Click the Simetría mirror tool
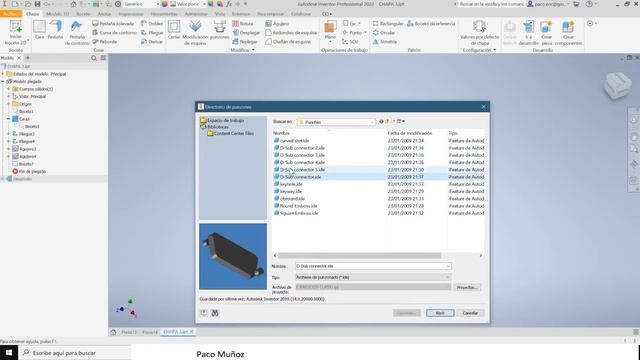 pos(384,42)
